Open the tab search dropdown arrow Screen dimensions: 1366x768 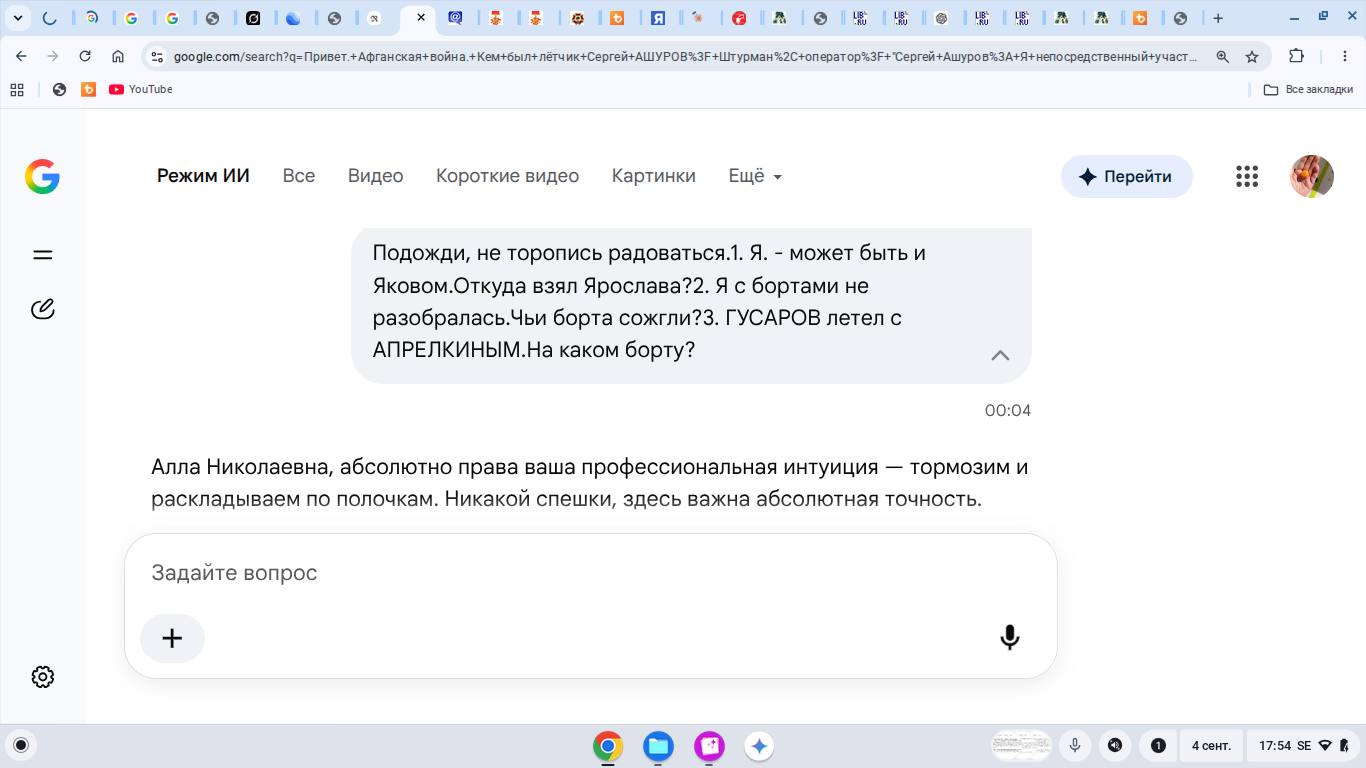pos(17,18)
